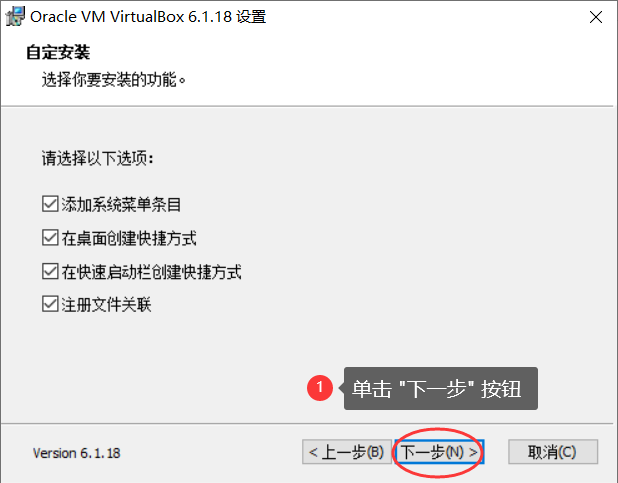Click the red number 1 step badge
Screen dimensions: 618x483
pos(320,388)
